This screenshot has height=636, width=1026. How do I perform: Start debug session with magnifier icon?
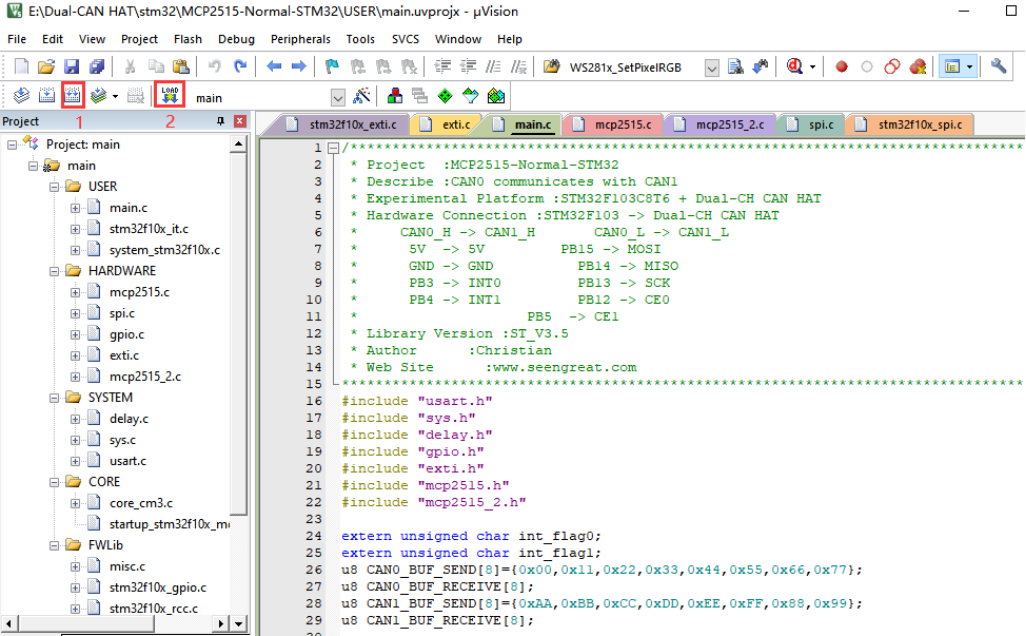[x=795, y=67]
